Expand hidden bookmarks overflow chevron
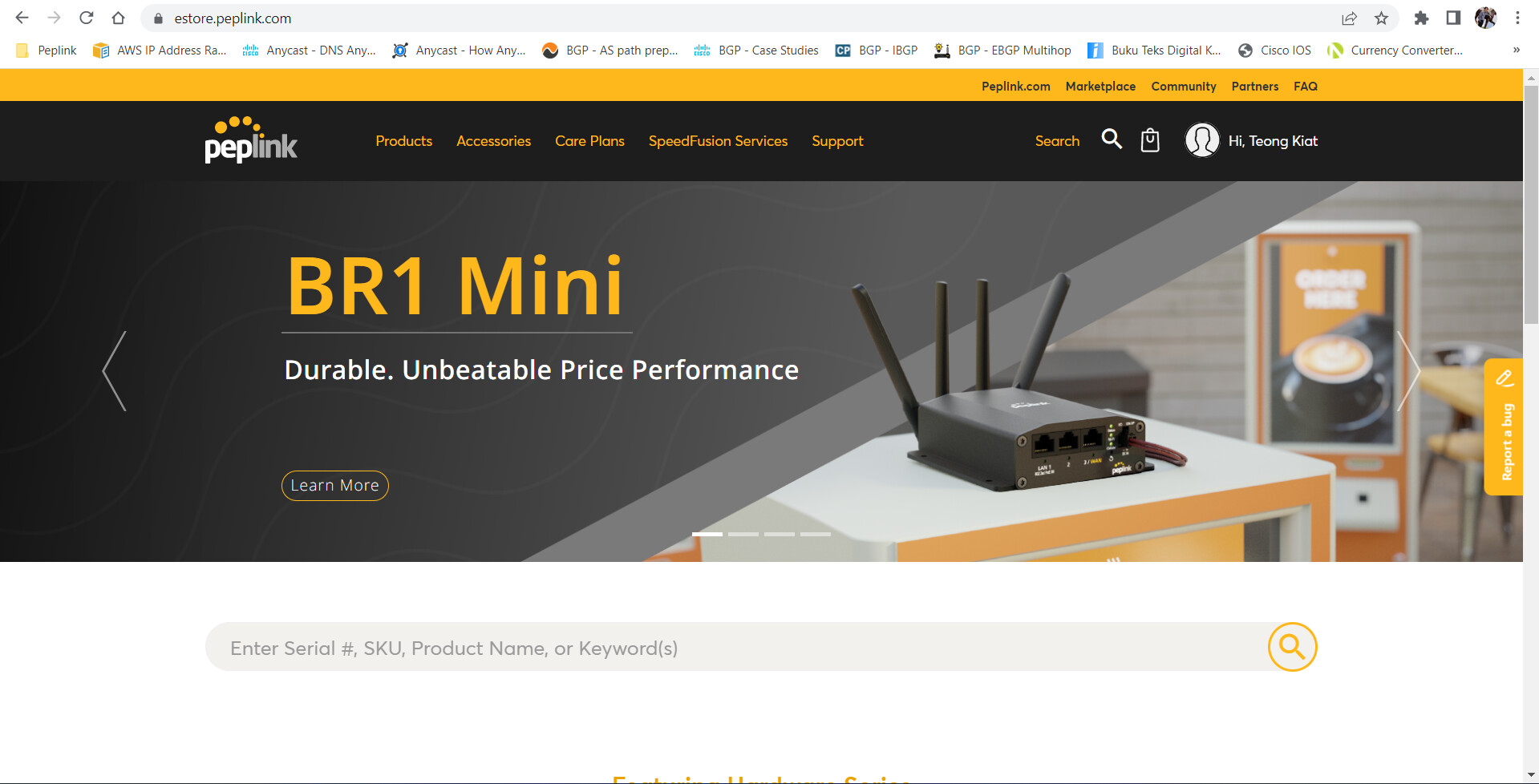Screen dimensions: 1539x784 click(x=1516, y=50)
